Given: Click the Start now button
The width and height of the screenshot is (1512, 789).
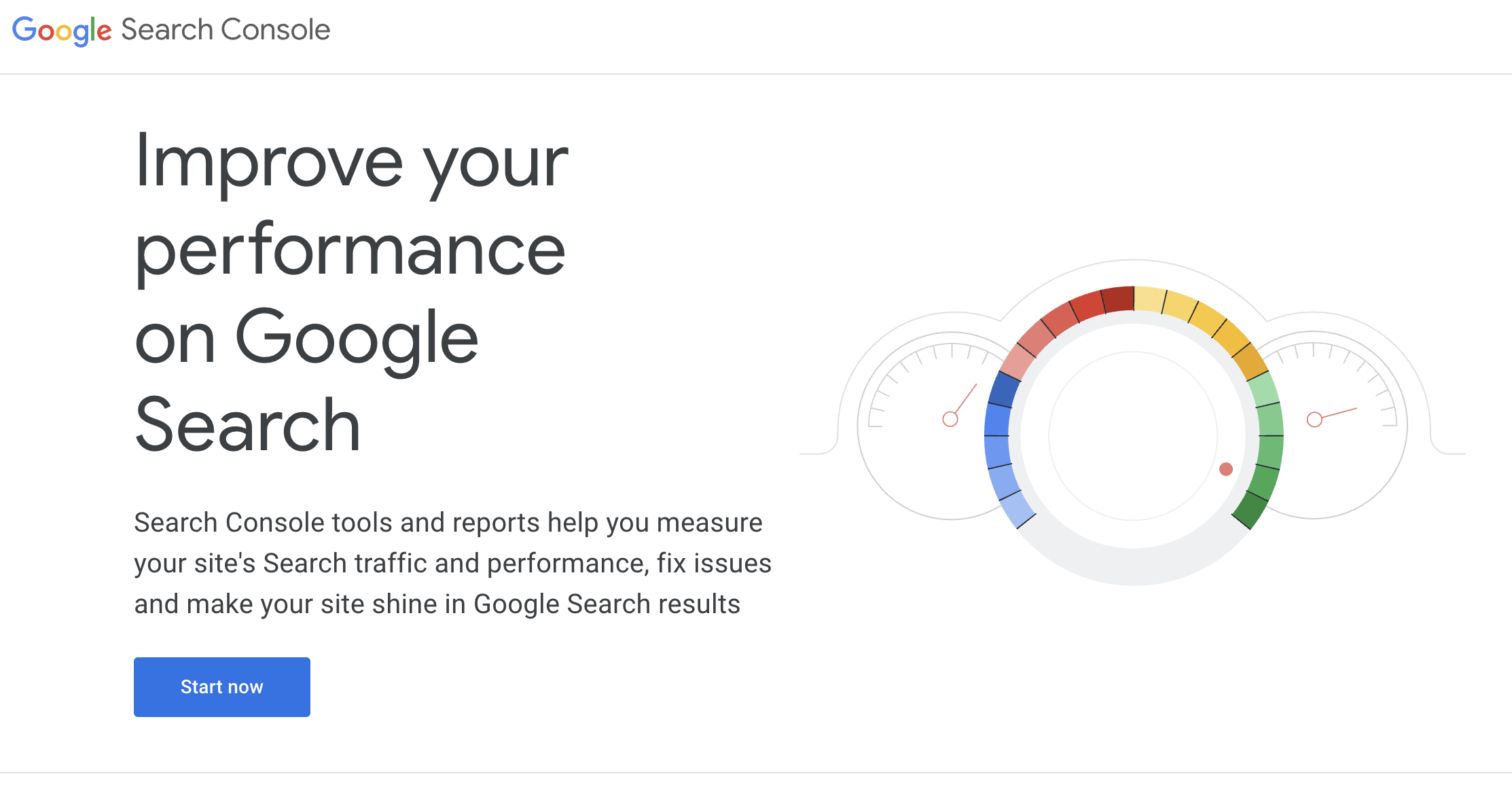Looking at the screenshot, I should [x=221, y=686].
